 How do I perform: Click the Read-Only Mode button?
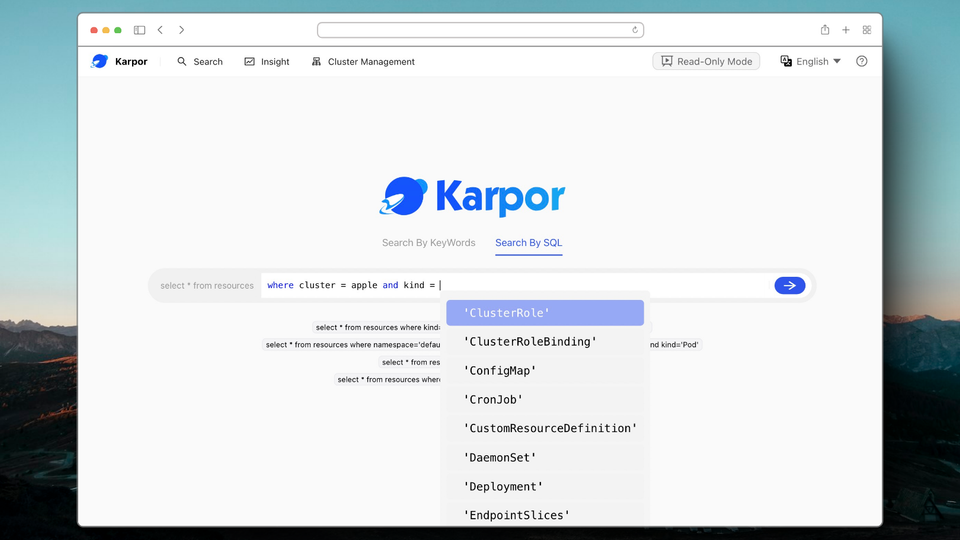point(706,61)
